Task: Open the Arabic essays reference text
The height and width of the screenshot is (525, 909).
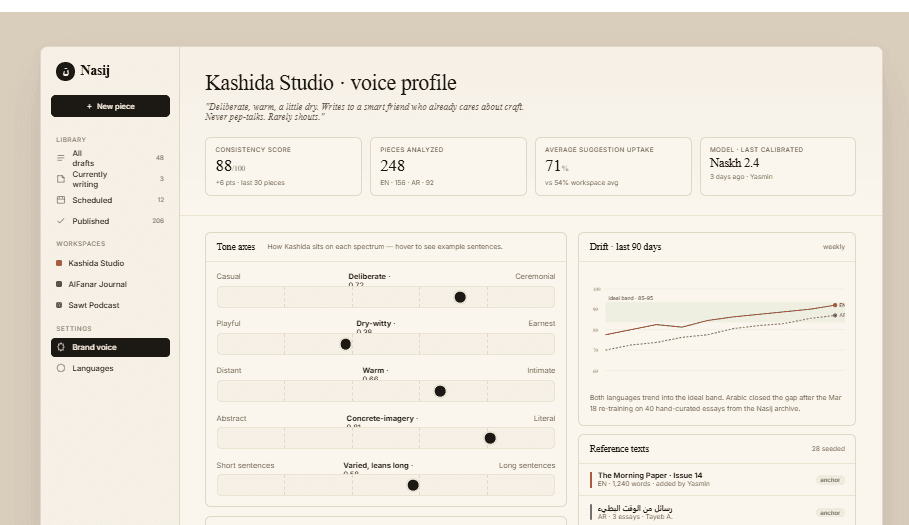Action: pyautogui.click(x=717, y=512)
